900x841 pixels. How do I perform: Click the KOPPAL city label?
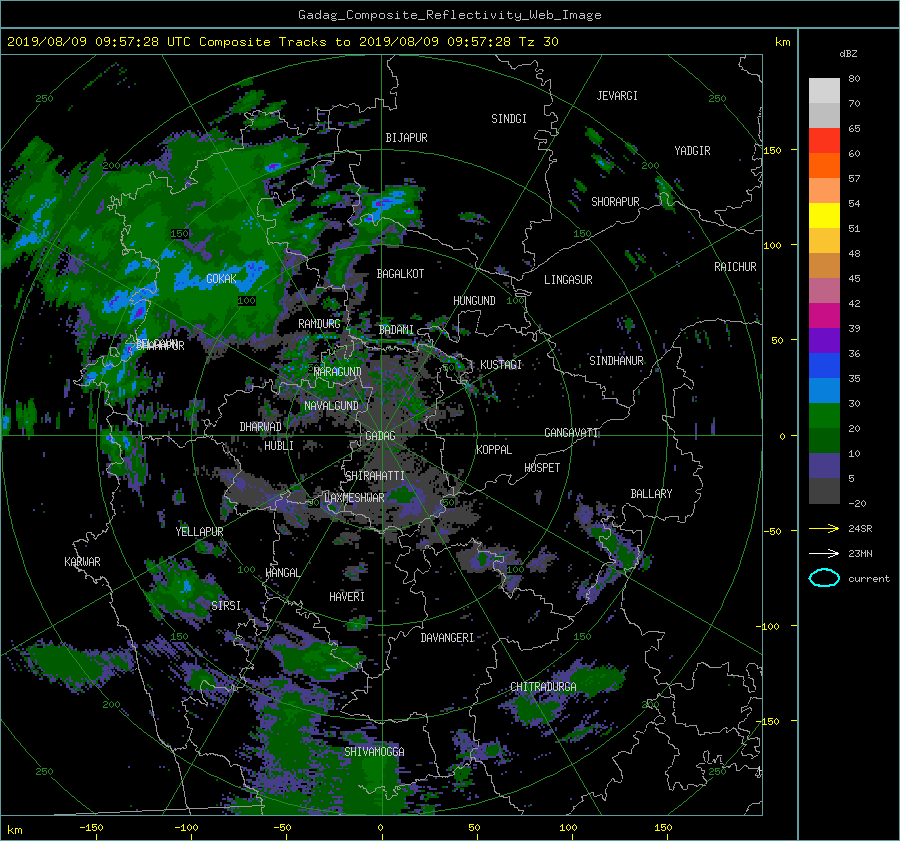pos(494,449)
